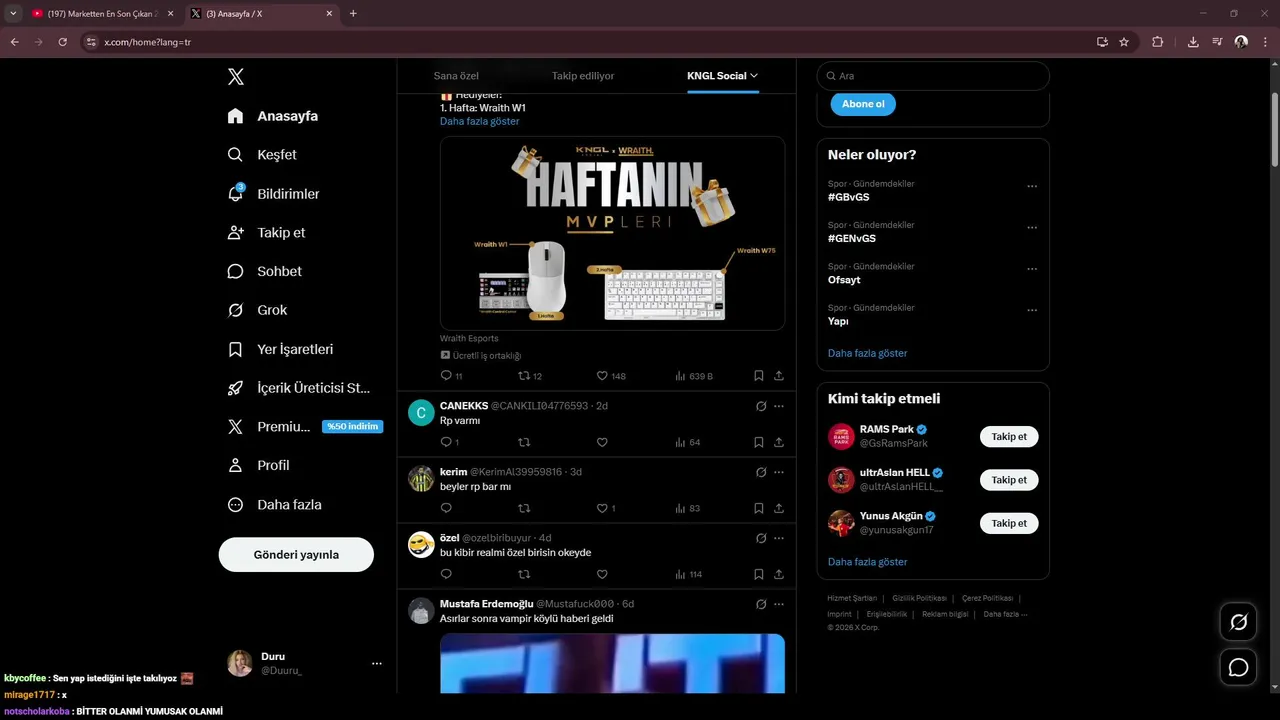
Task: Open floating Grok button
Action: 1238,622
